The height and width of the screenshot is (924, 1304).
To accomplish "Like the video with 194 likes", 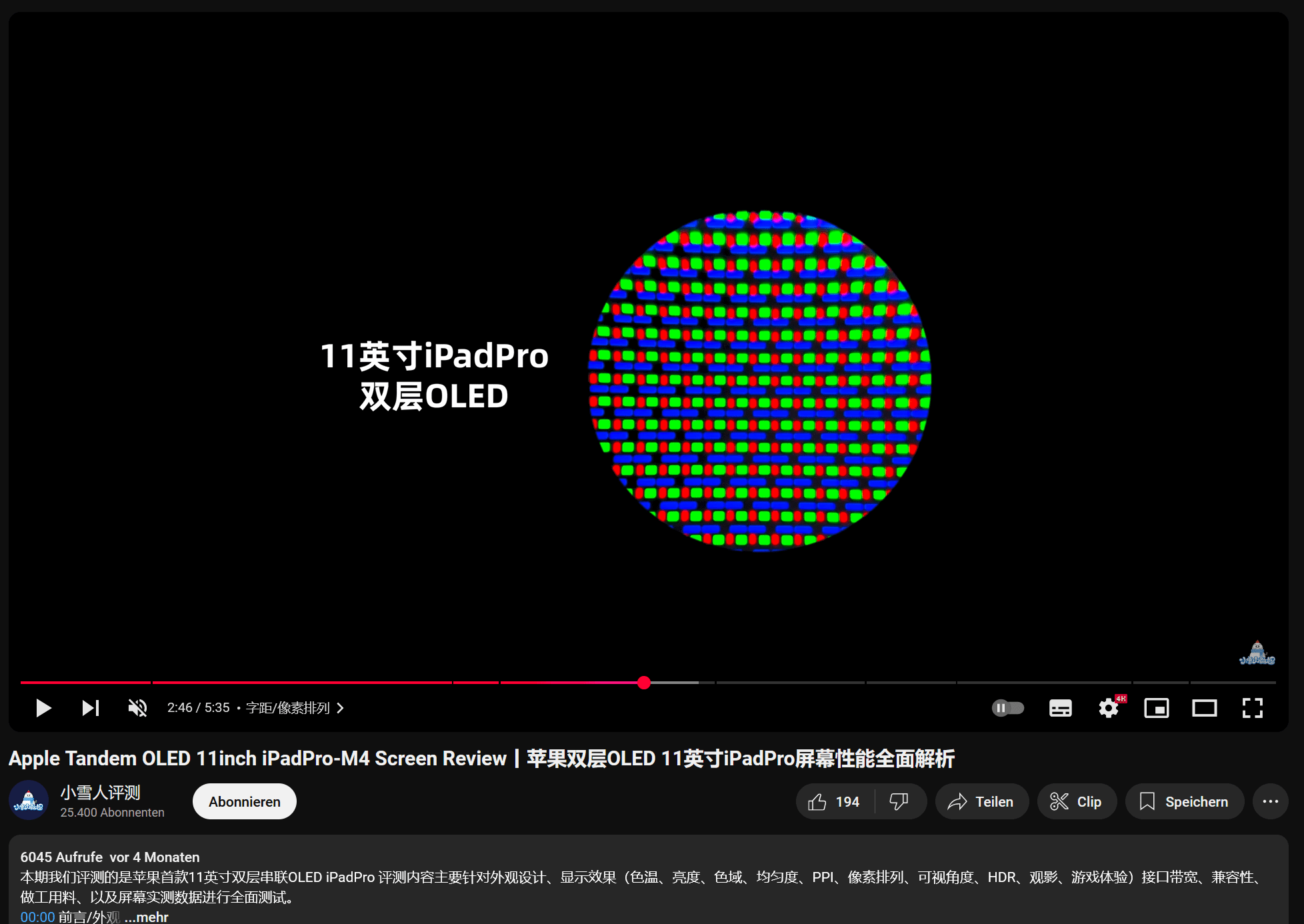I will click(x=835, y=801).
